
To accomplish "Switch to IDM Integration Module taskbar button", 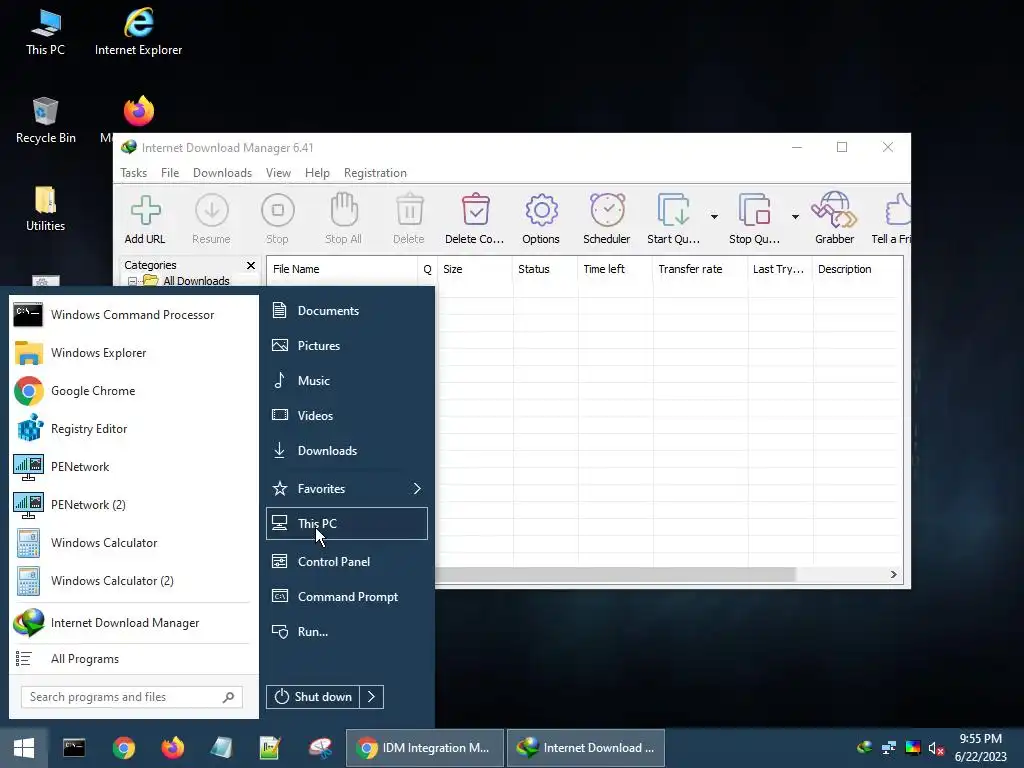I will coord(425,748).
